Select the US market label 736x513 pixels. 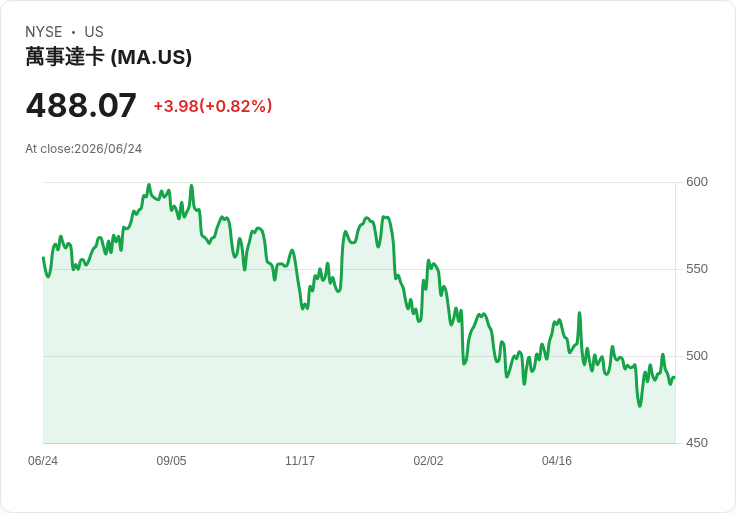(94, 32)
